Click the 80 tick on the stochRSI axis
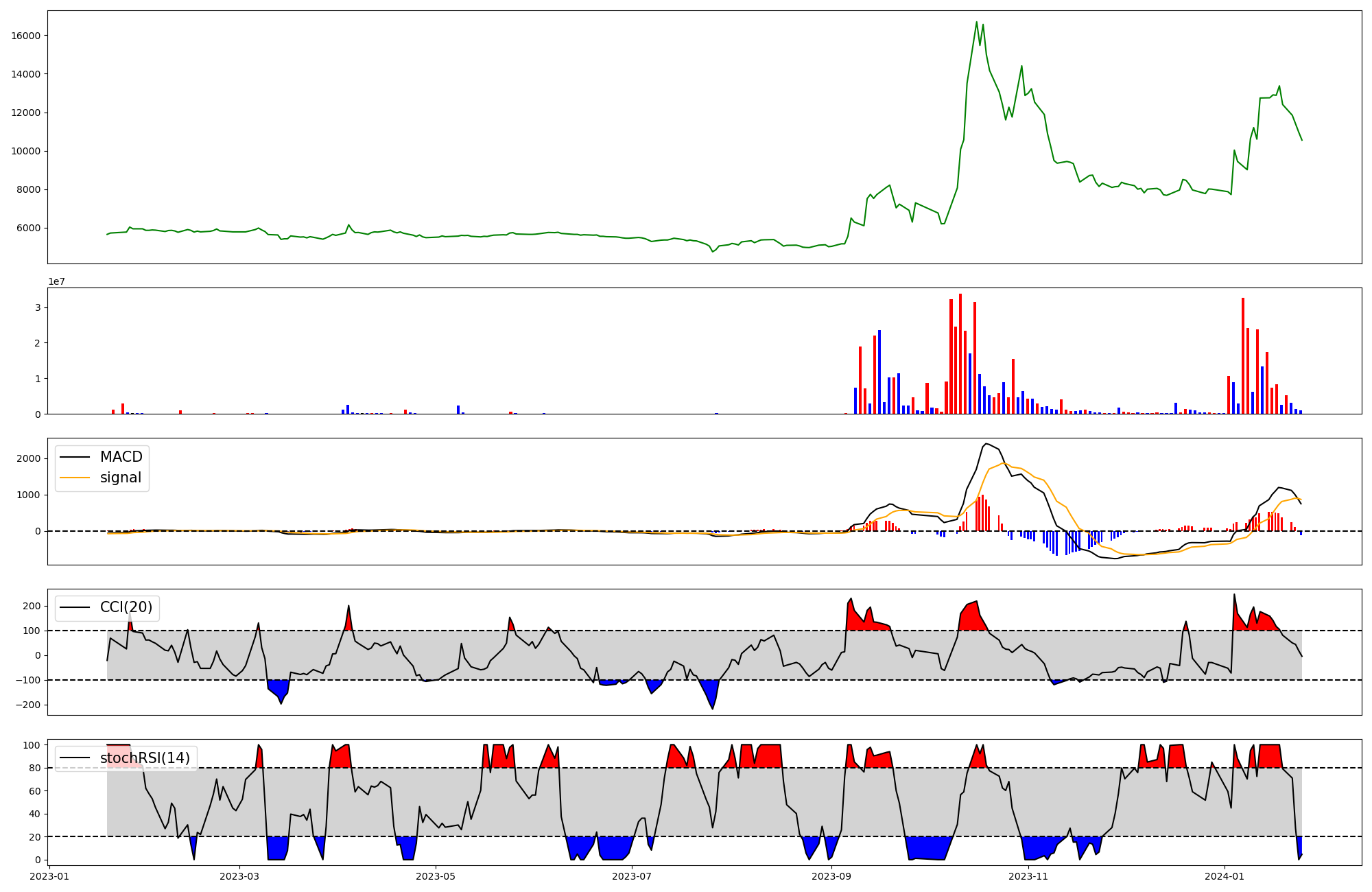 [x=36, y=768]
